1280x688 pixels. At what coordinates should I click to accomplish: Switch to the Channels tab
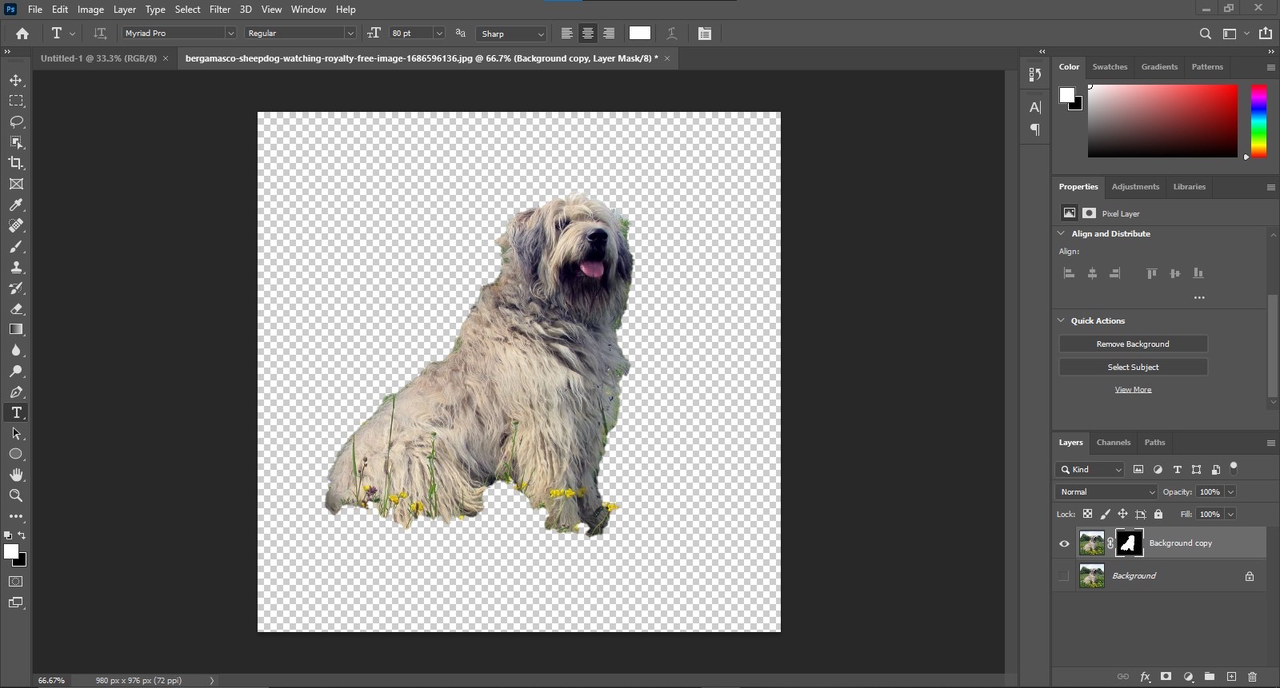click(x=1113, y=442)
